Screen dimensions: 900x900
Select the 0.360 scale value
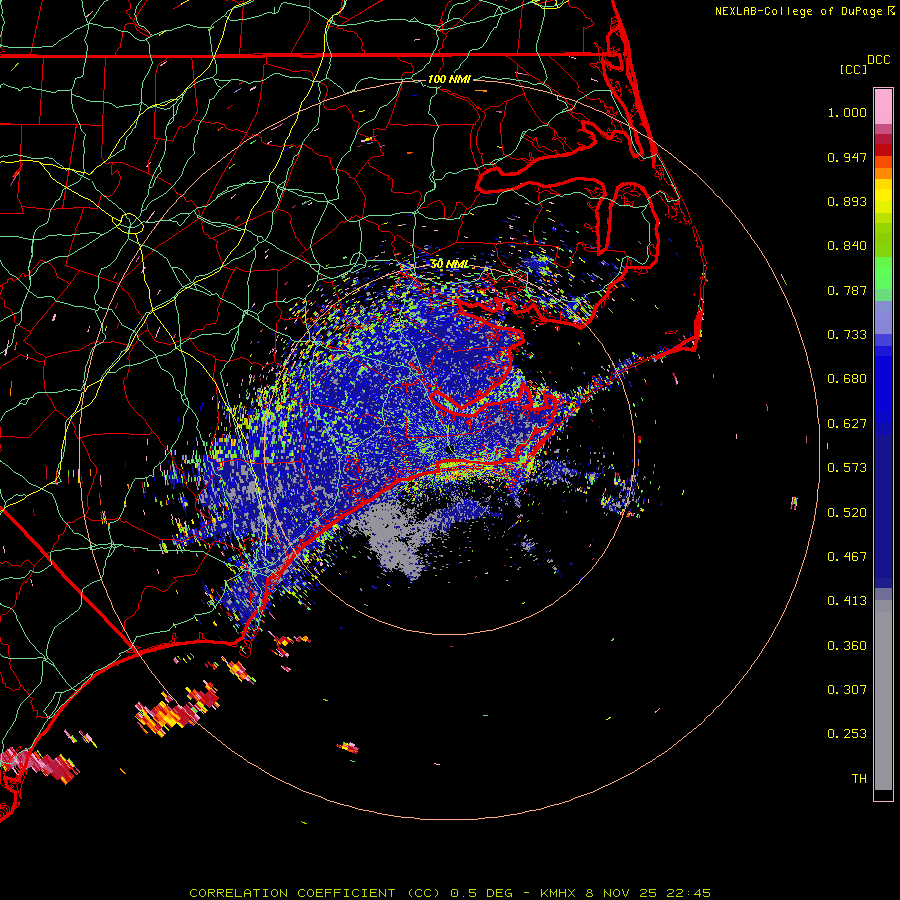(x=847, y=646)
